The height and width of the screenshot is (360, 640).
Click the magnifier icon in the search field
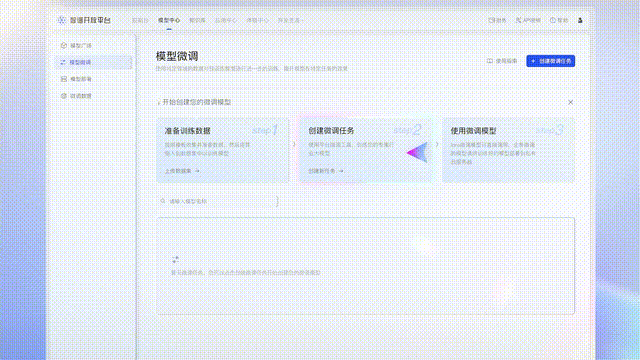(163, 201)
